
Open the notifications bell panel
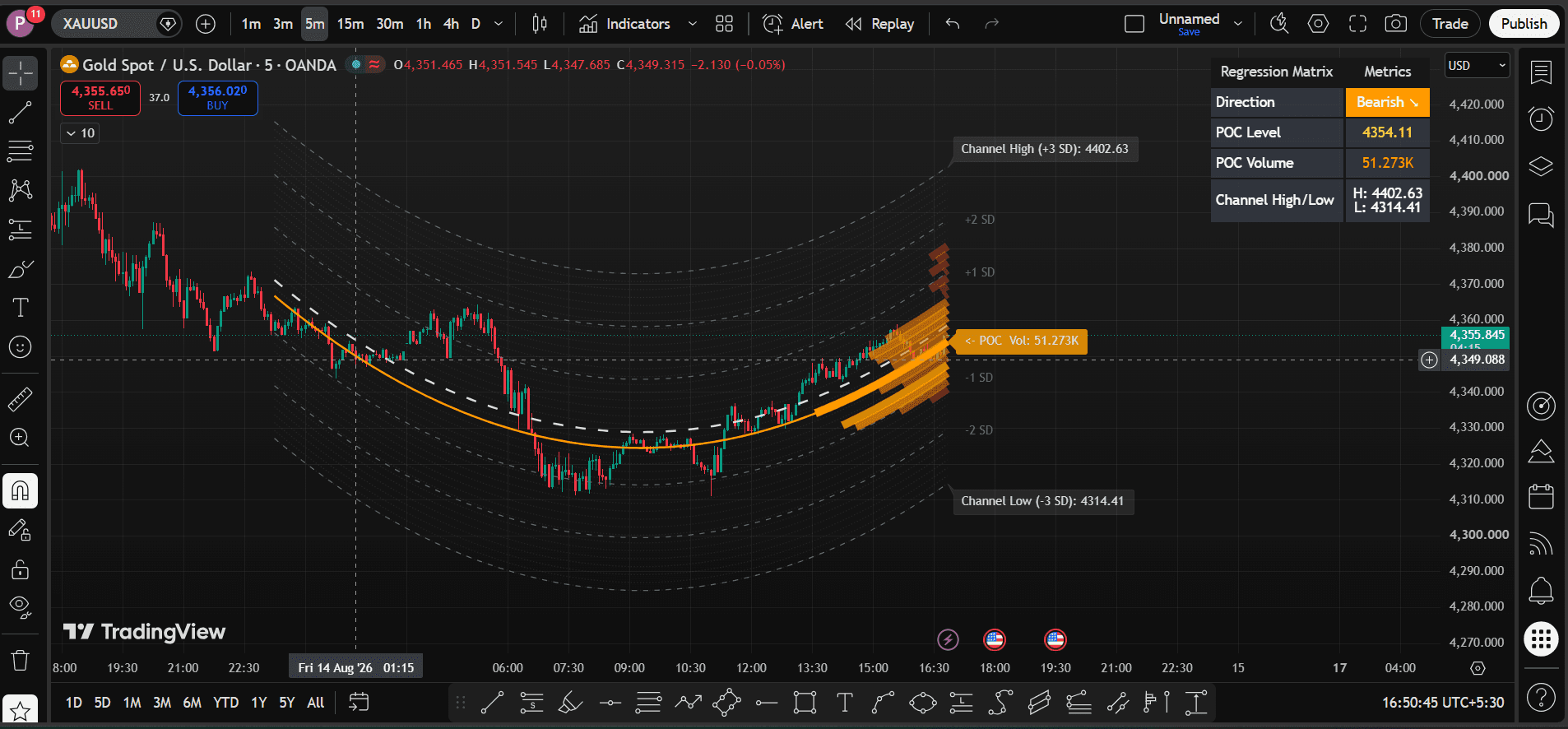1541,590
